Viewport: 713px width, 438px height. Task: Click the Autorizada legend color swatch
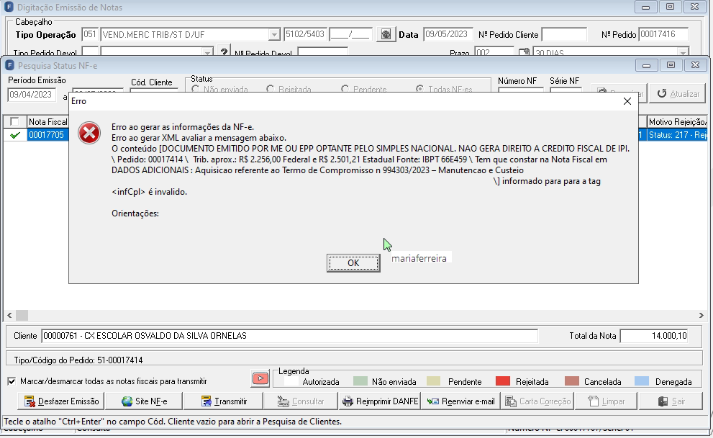click(x=289, y=381)
